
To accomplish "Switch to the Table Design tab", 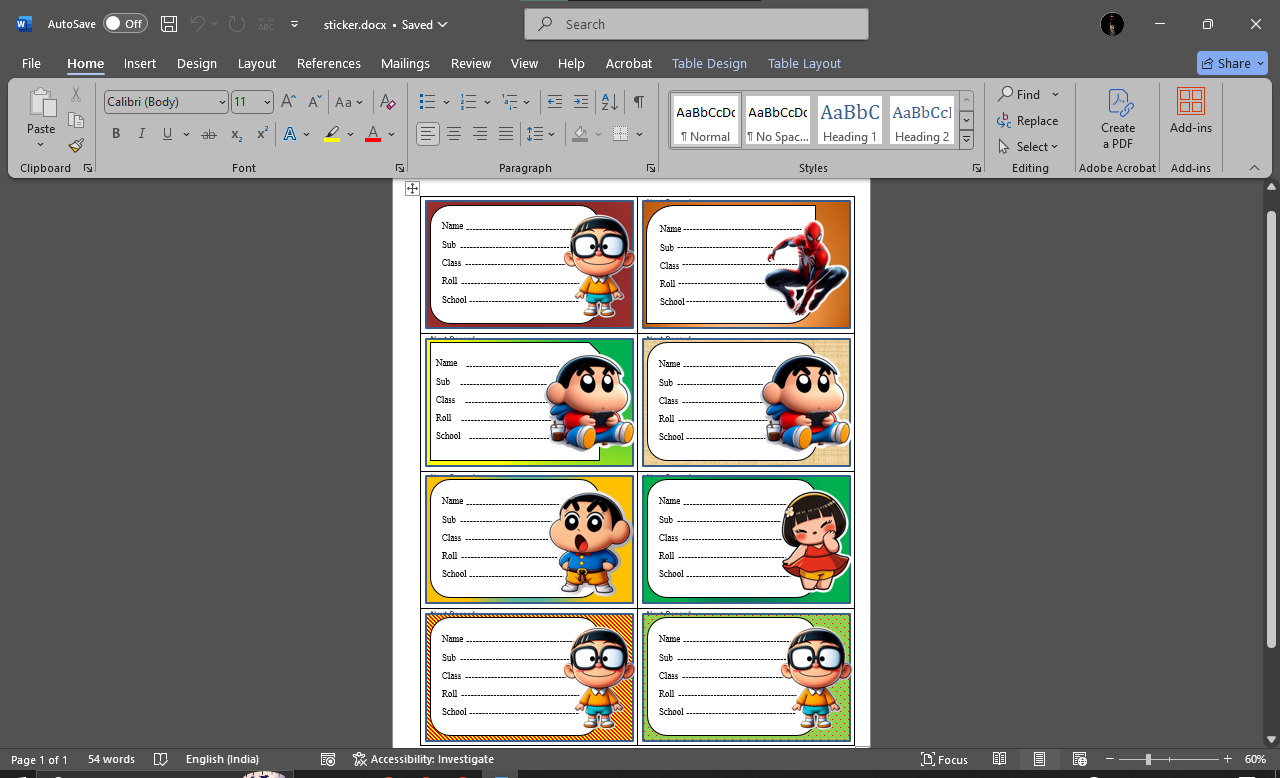I will (x=709, y=63).
